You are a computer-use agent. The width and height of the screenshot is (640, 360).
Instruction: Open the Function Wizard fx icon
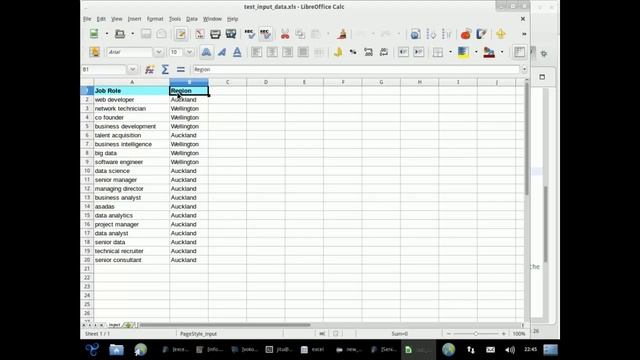click(x=149, y=69)
